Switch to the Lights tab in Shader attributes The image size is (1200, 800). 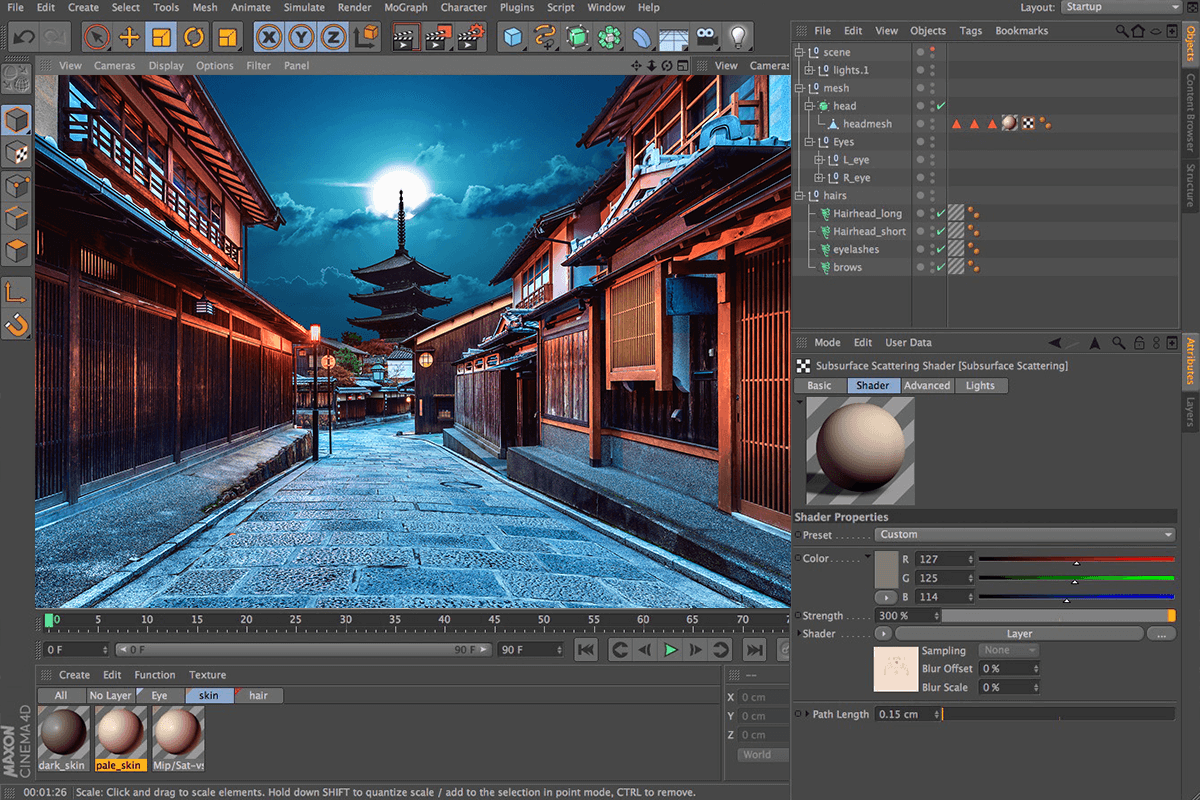[981, 385]
